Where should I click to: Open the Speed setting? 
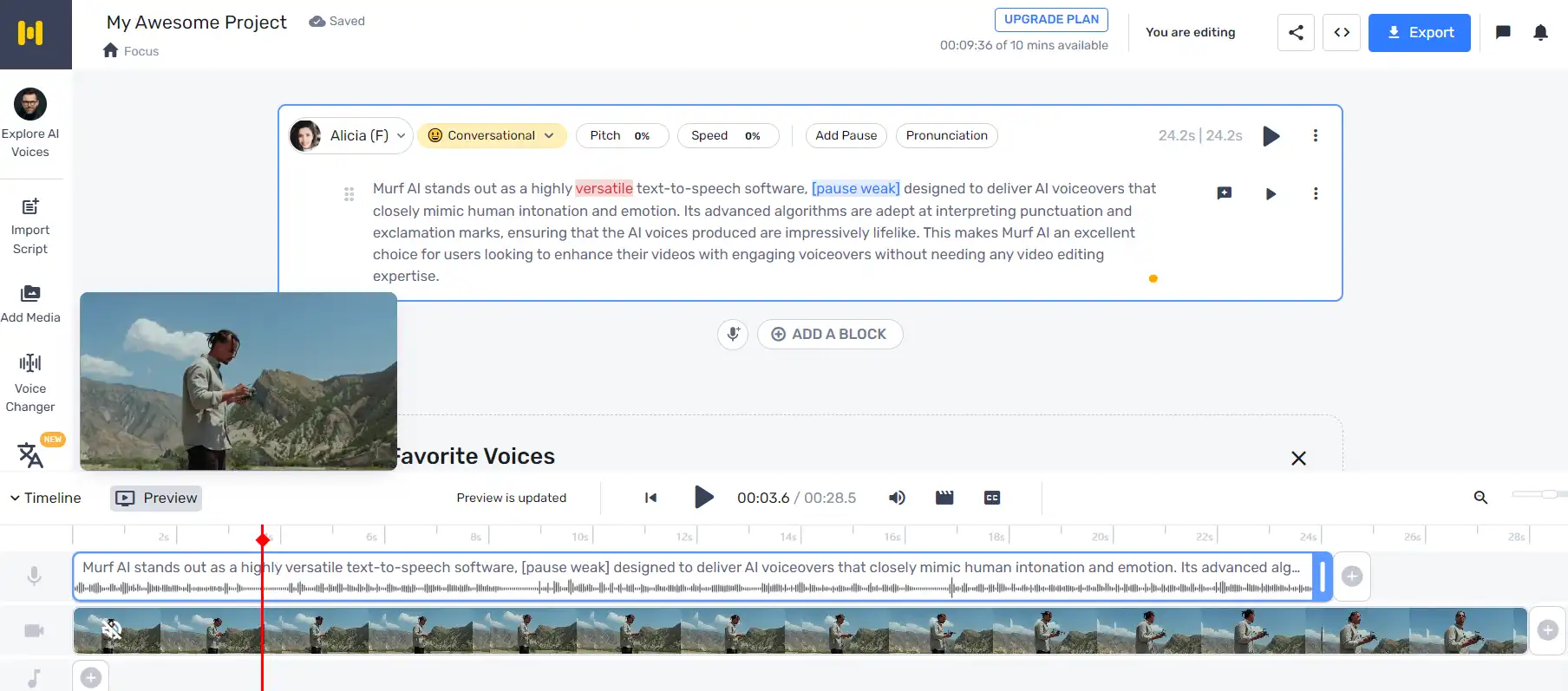pyautogui.click(x=728, y=135)
